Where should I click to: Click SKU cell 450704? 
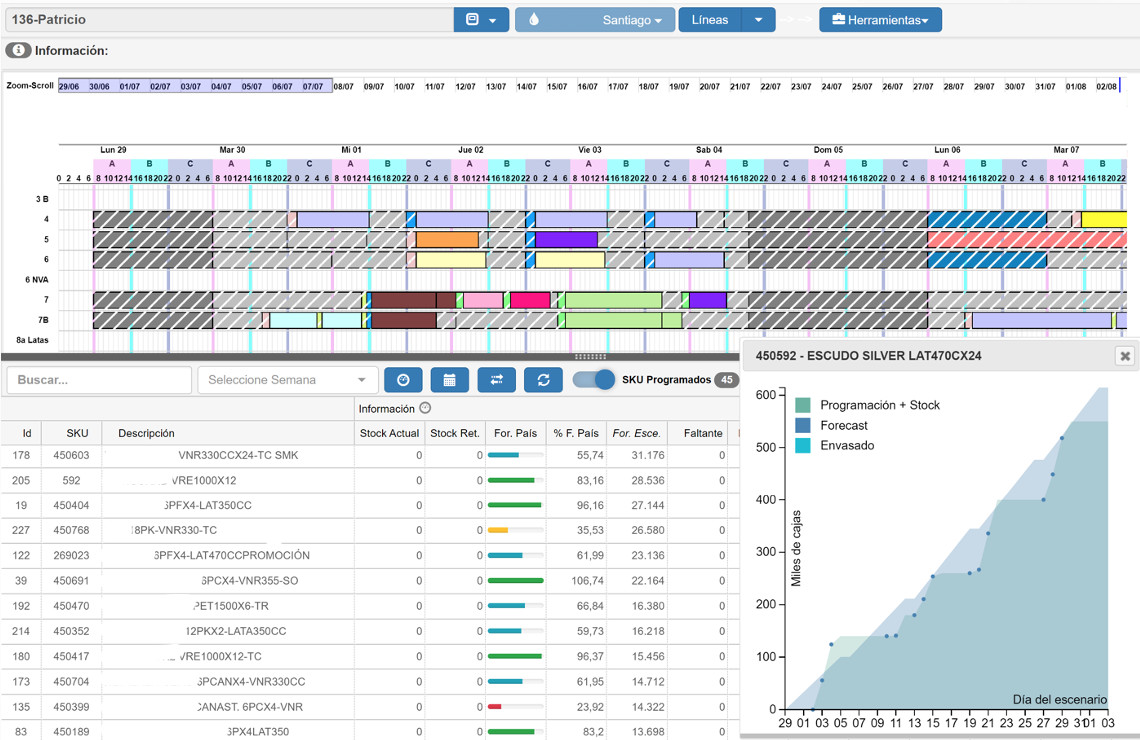(71, 682)
